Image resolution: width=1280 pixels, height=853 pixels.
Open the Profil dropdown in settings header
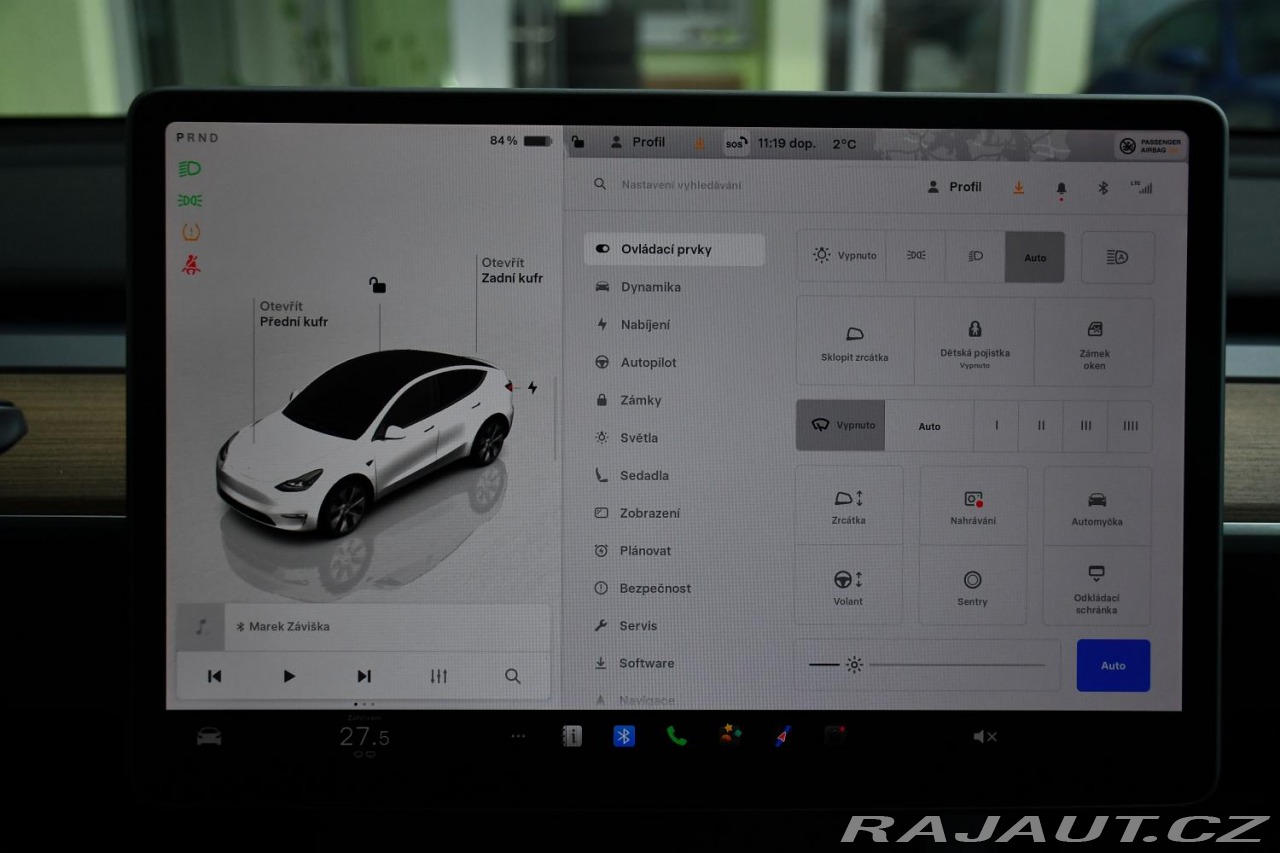click(x=955, y=187)
